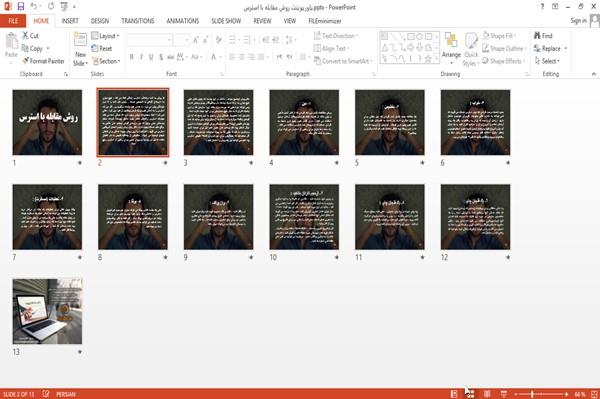Open the Arrange tool
The width and height of the screenshot is (600, 399).
[451, 47]
